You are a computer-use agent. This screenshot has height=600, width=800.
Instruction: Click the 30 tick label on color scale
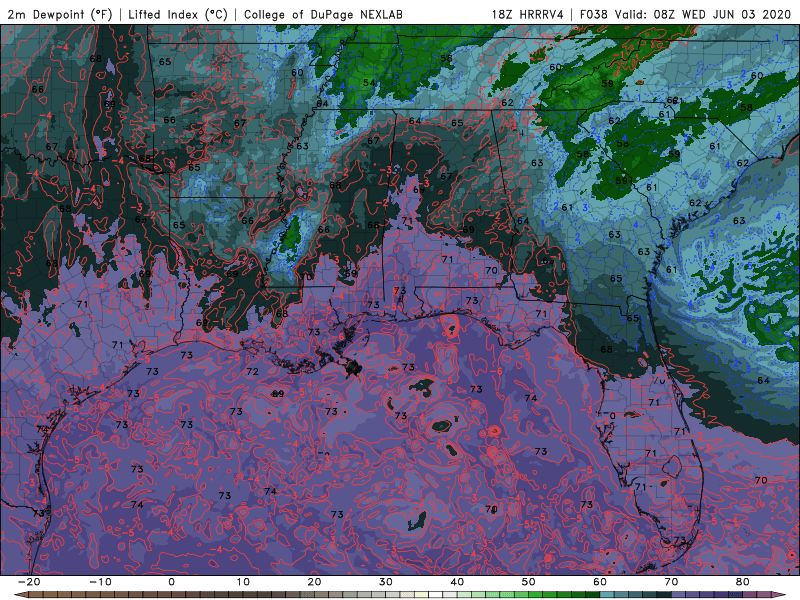[x=386, y=582]
